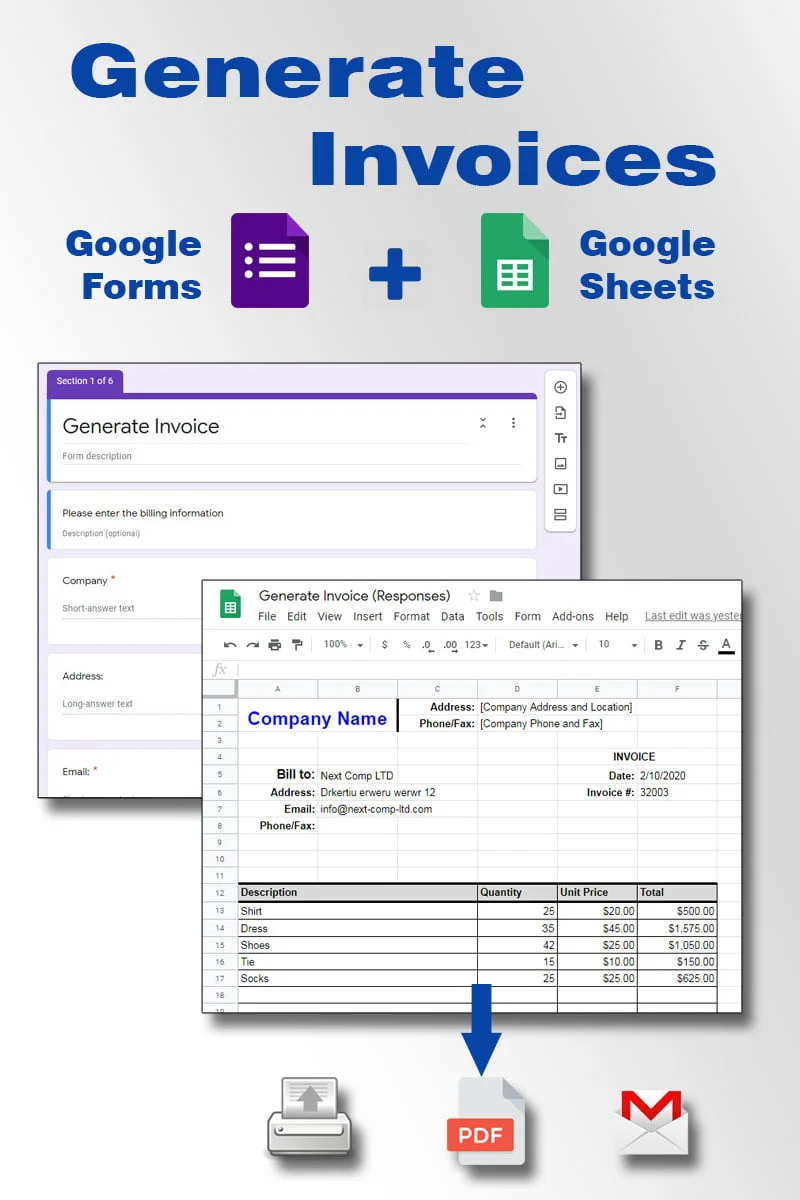Image resolution: width=800 pixels, height=1200 pixels.
Task: Click the Add question icon in Forms sidebar
Action: point(560,387)
